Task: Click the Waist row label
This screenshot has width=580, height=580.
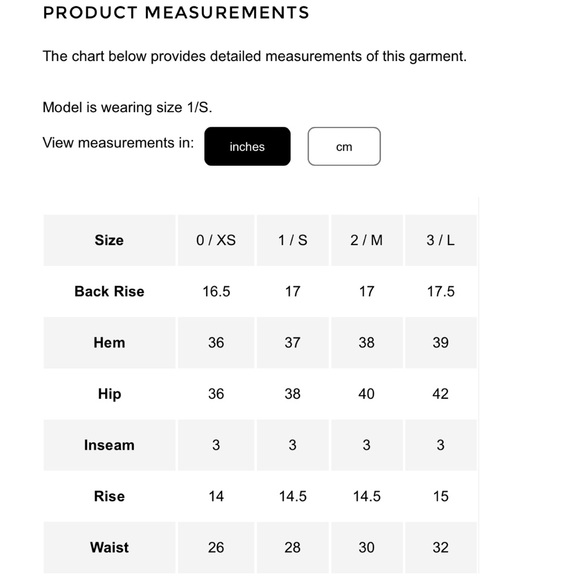Action: point(109,547)
